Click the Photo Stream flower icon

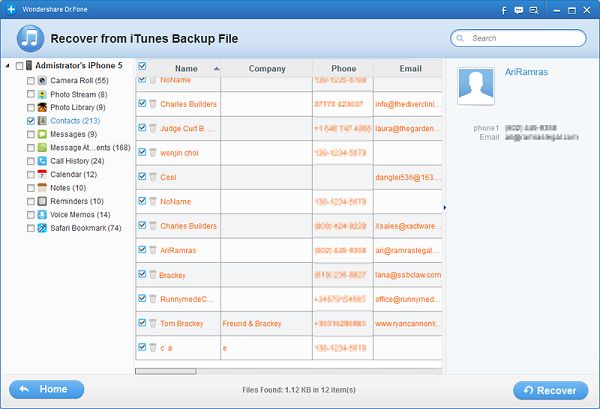pyautogui.click(x=42, y=94)
